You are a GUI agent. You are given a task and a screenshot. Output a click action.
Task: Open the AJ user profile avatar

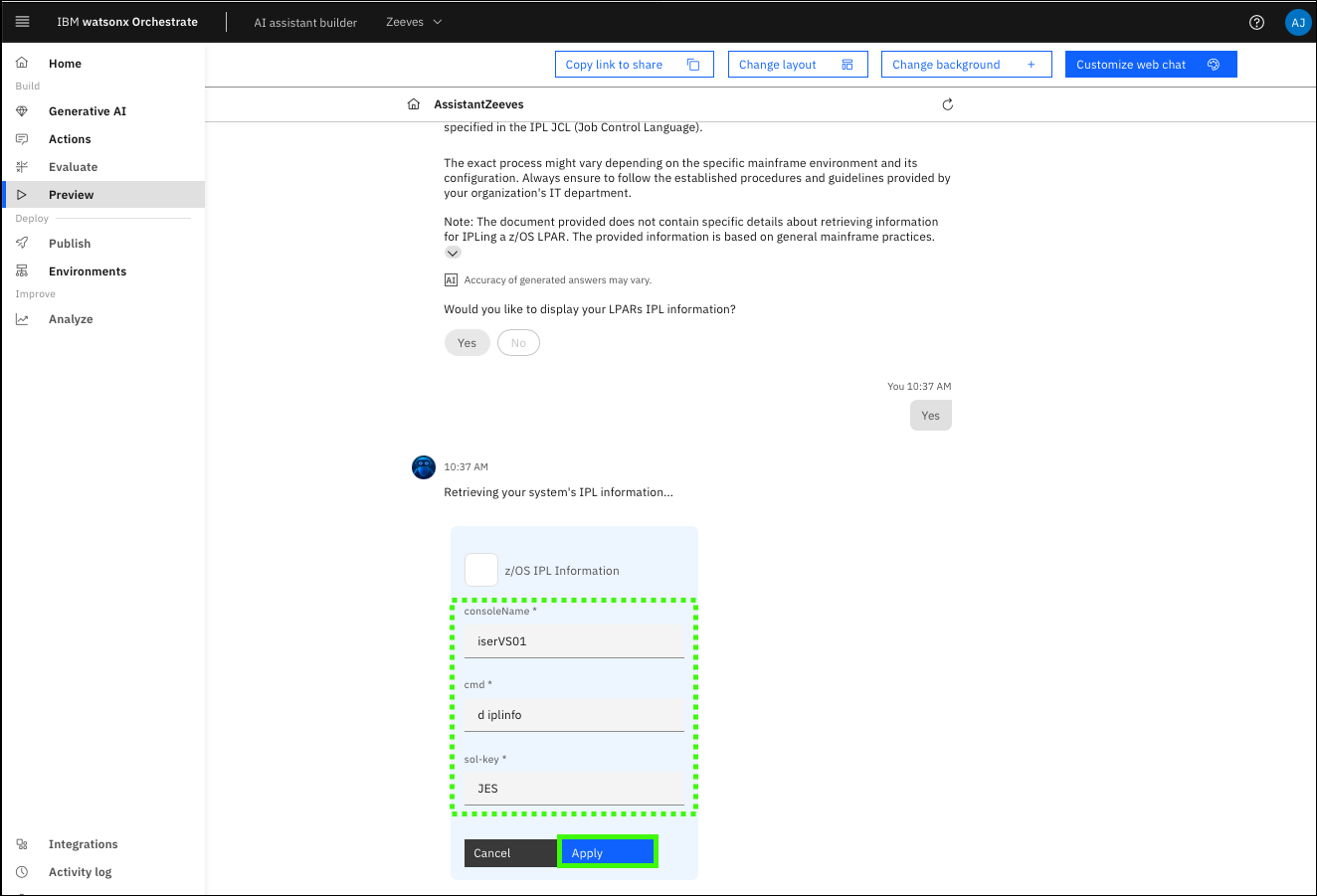point(1297,22)
